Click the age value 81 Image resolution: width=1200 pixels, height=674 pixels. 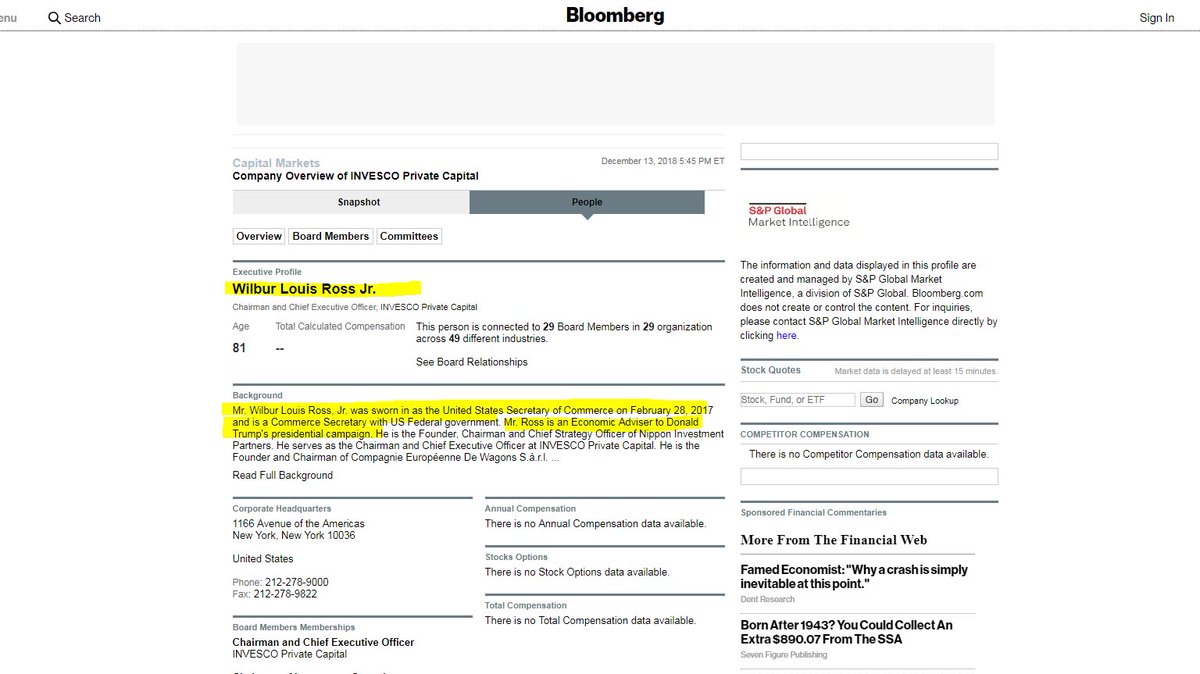[x=239, y=348]
